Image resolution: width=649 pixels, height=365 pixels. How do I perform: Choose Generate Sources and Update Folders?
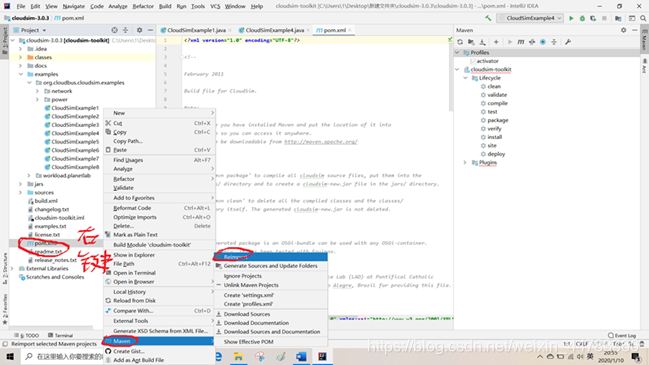[x=271, y=266]
